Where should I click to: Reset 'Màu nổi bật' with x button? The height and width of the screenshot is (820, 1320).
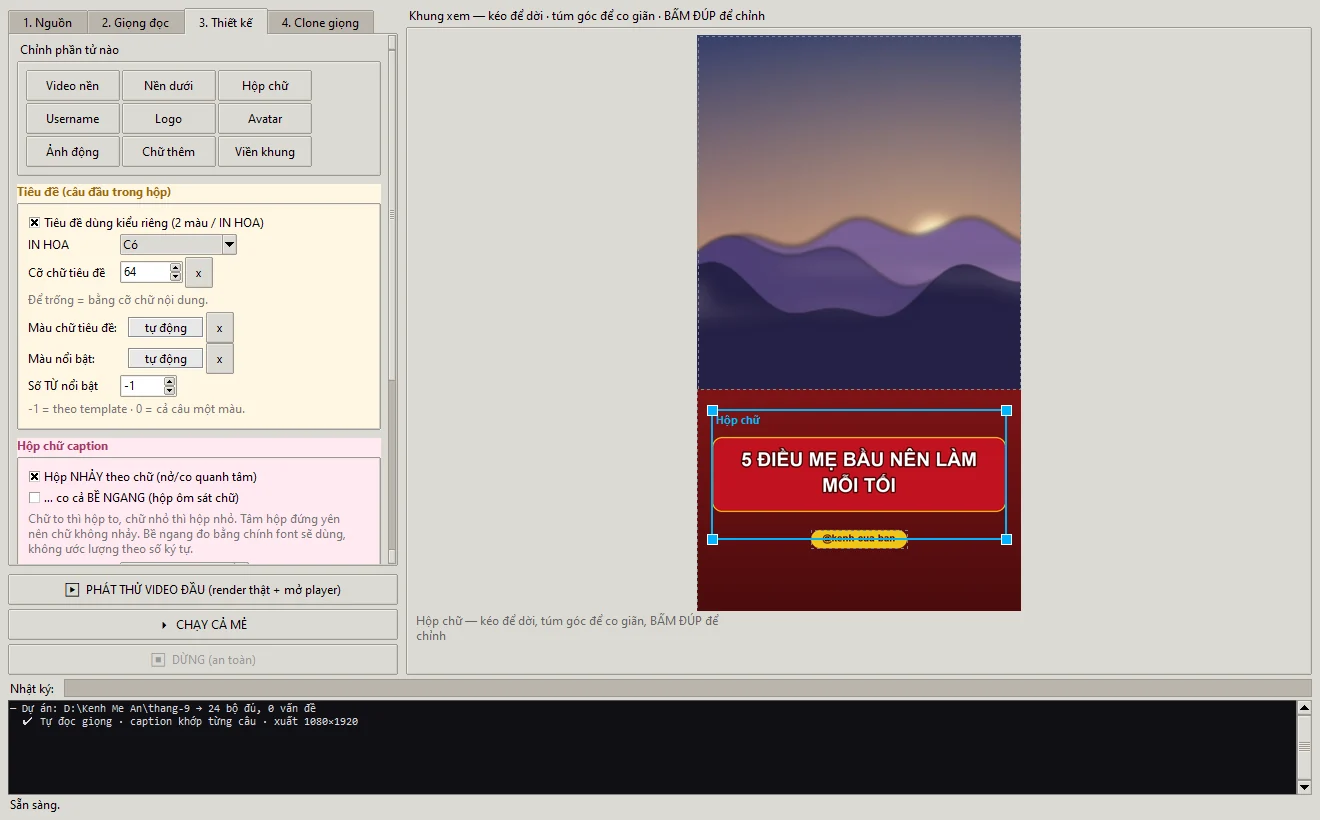tap(219, 358)
